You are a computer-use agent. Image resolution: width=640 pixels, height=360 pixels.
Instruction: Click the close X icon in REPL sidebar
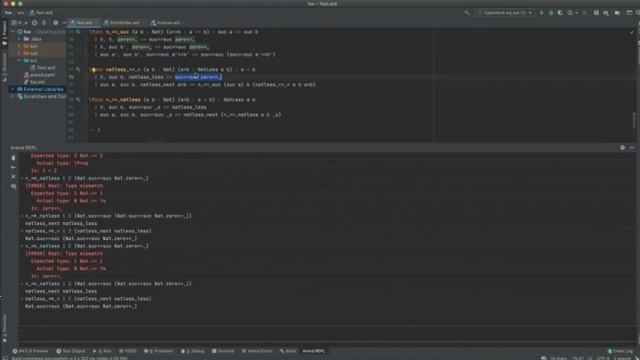coord(13,177)
